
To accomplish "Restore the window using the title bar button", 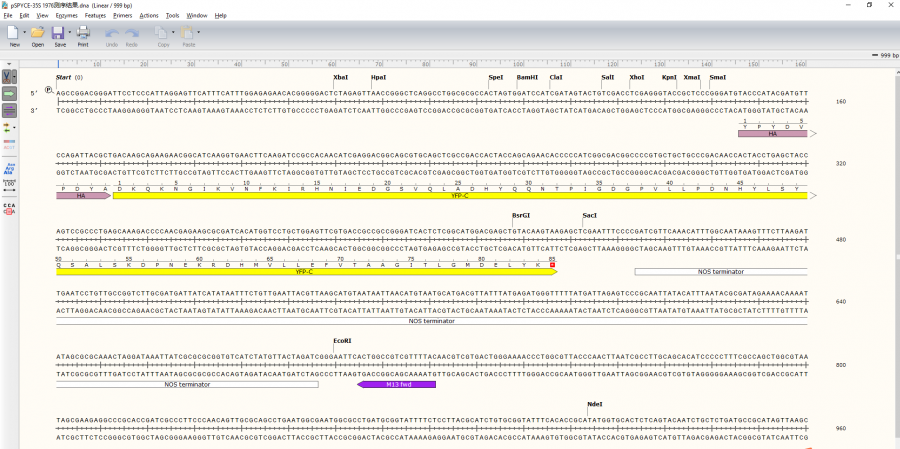I will [870, 5].
